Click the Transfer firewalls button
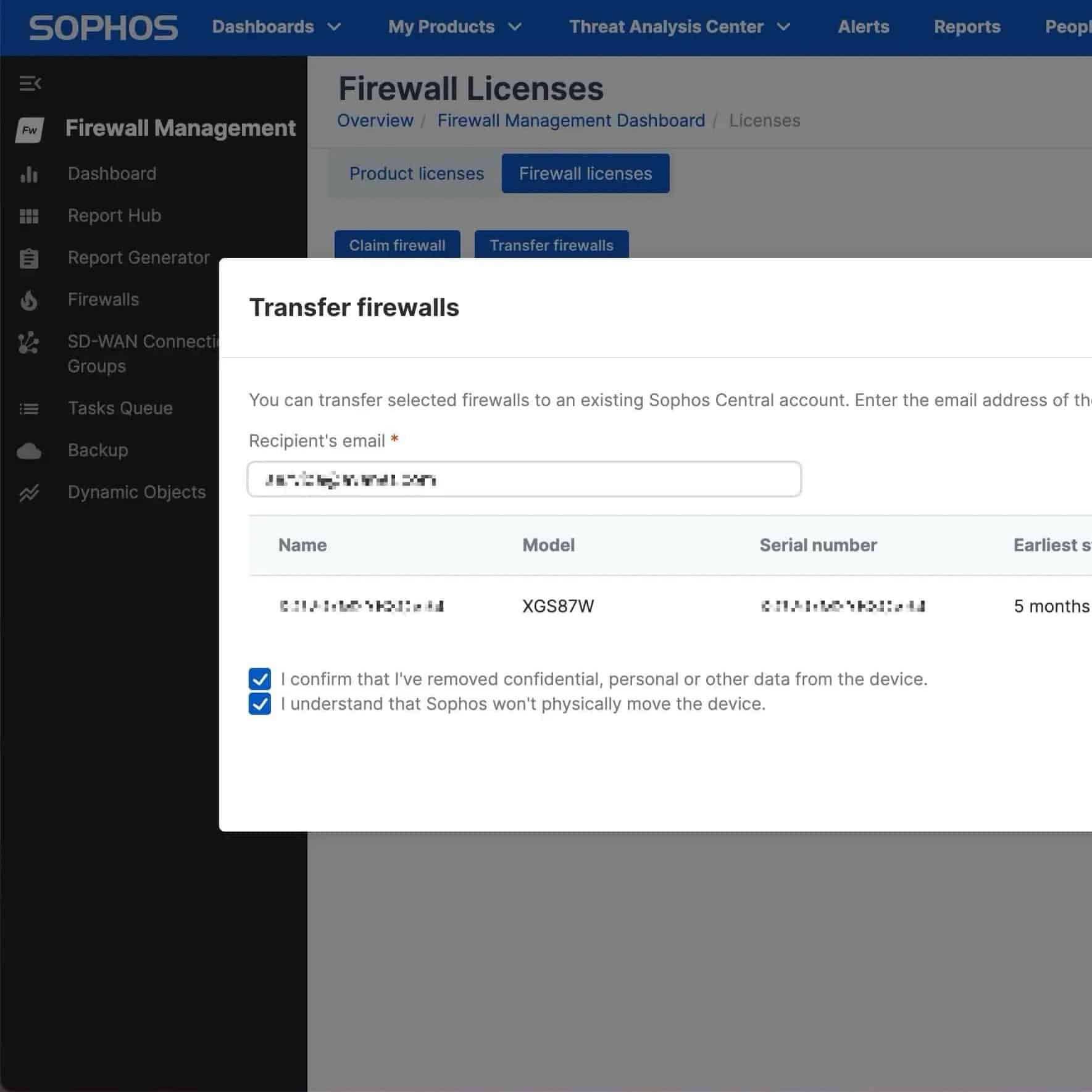Screen dimensions: 1092x1092 coord(551,244)
